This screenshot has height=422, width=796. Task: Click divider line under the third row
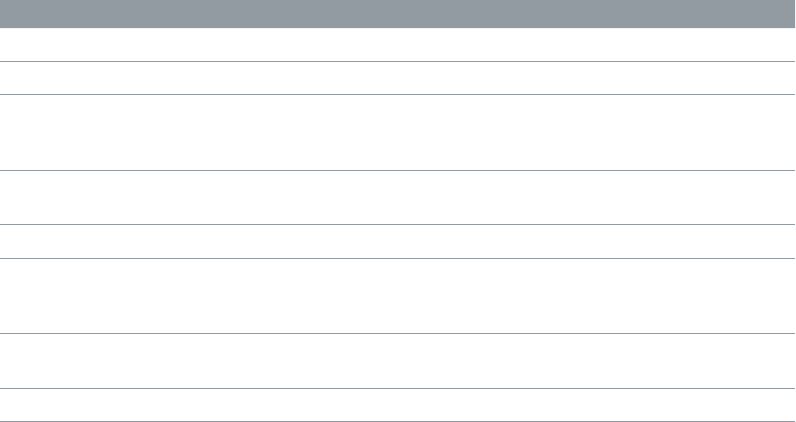pyautogui.click(x=397, y=170)
